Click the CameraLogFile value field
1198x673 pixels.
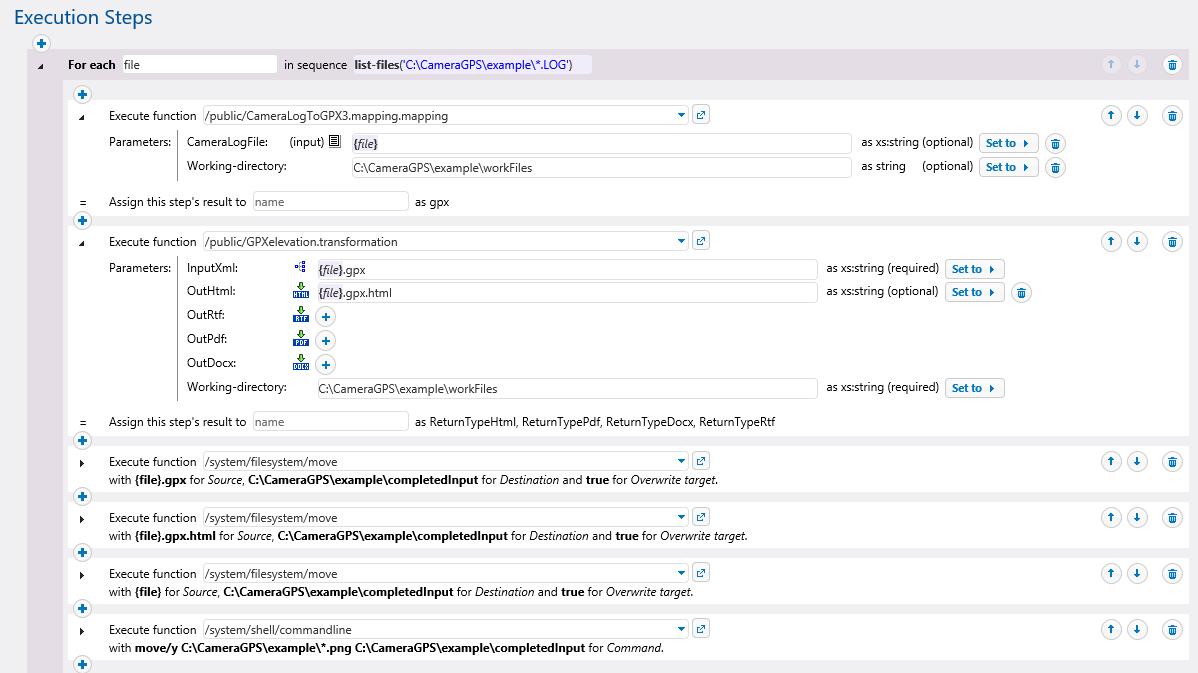601,144
